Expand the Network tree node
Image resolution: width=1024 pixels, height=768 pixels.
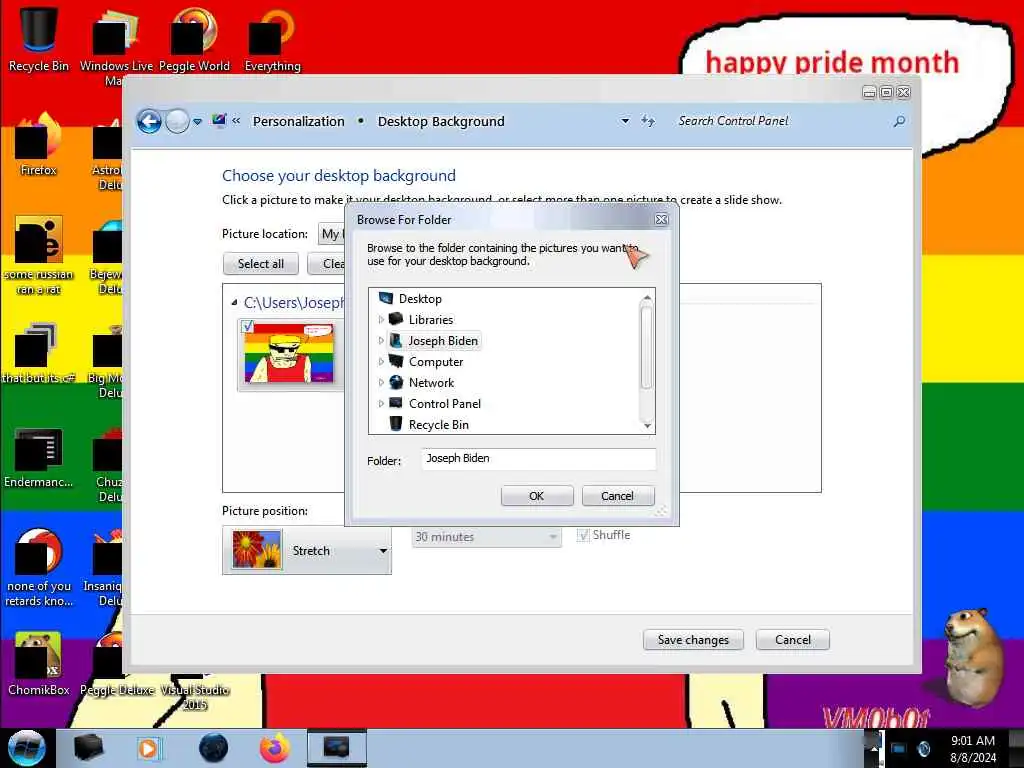[x=381, y=382]
